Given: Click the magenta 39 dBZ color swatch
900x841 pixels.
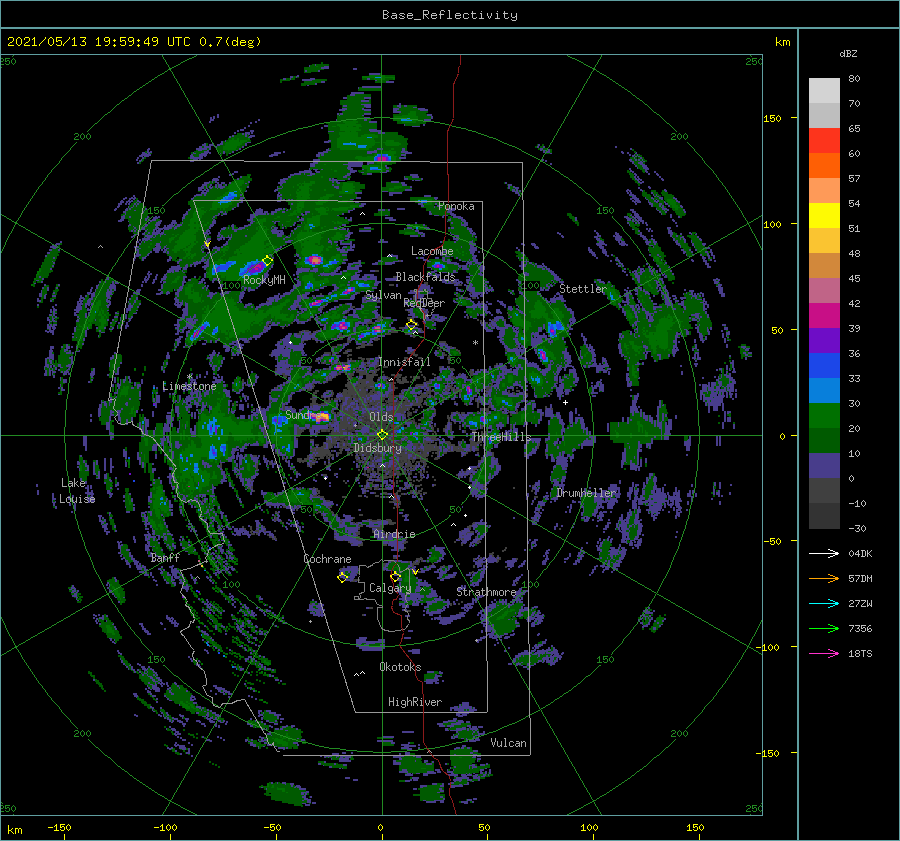Looking at the screenshot, I should [x=824, y=316].
